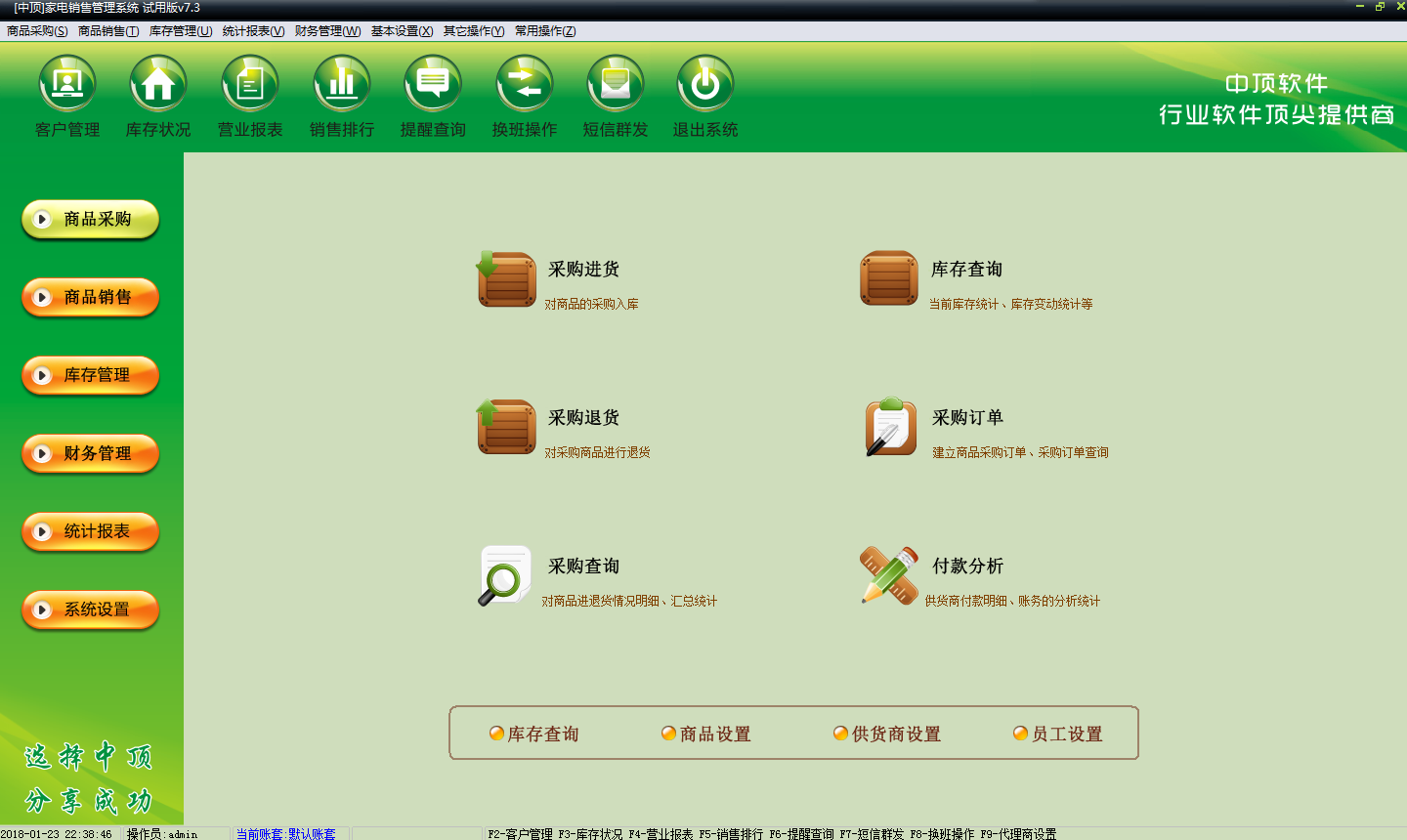This screenshot has width=1407, height=840.
Task: Click the date and time status entry
Action: pyautogui.click(x=57, y=833)
